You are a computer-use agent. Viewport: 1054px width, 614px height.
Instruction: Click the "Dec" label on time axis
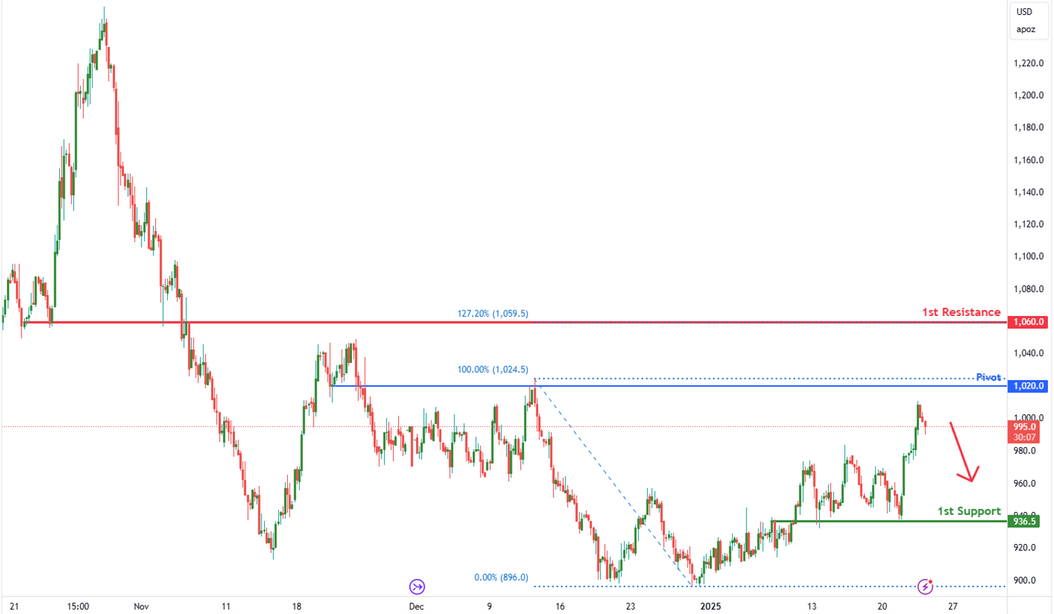click(416, 606)
